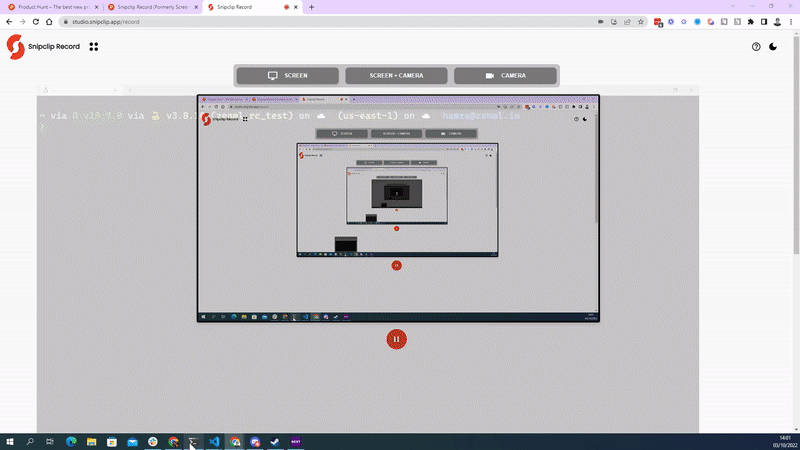
Task: Click the Snipclip Record logo
Action: [x=15, y=47]
